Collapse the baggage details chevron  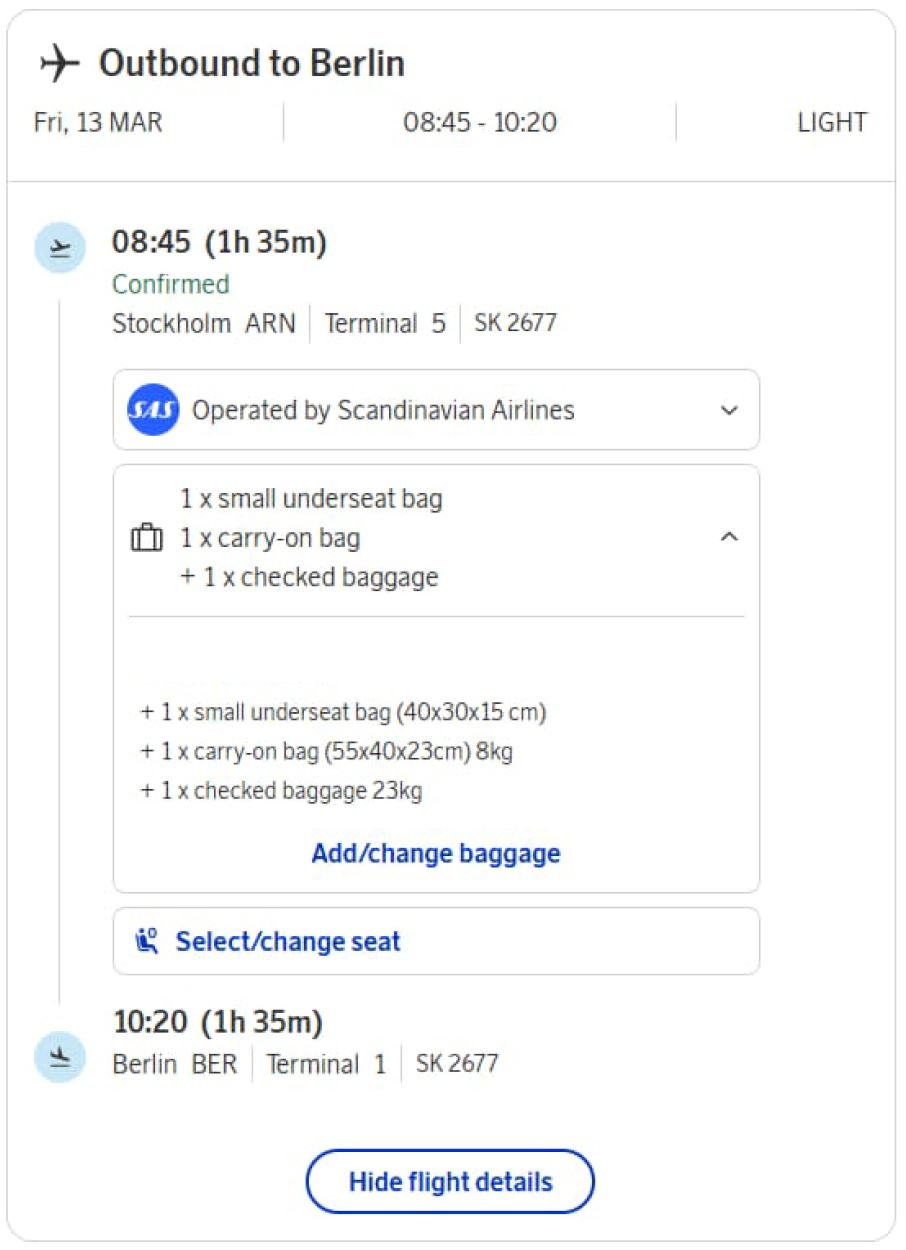(730, 538)
